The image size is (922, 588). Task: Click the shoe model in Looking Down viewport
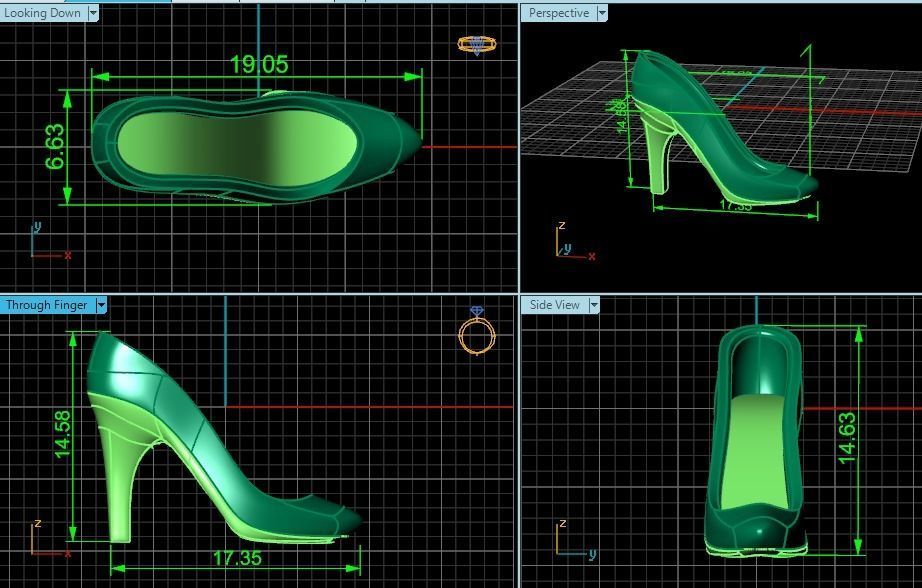[x=257, y=147]
